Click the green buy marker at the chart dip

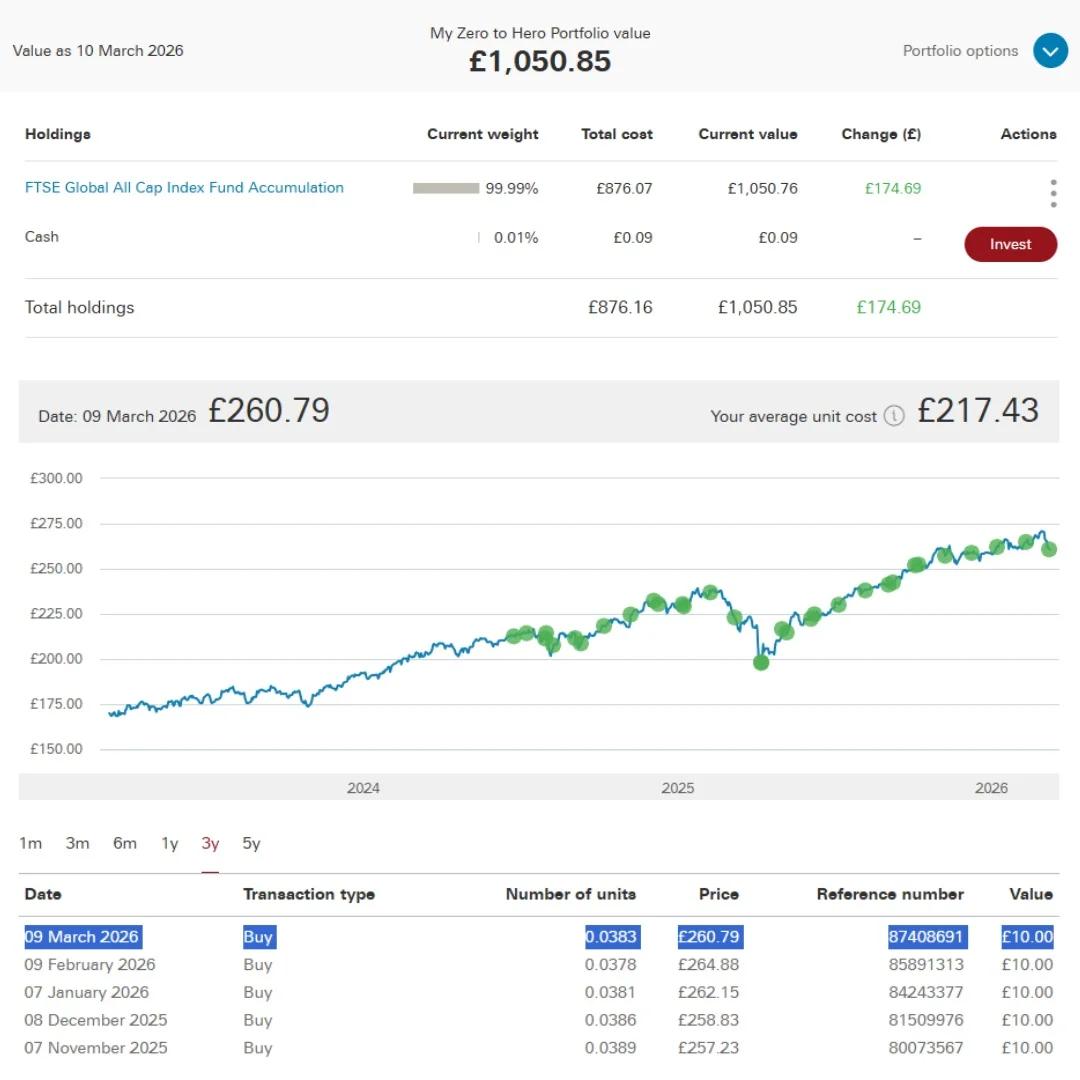[x=762, y=662]
